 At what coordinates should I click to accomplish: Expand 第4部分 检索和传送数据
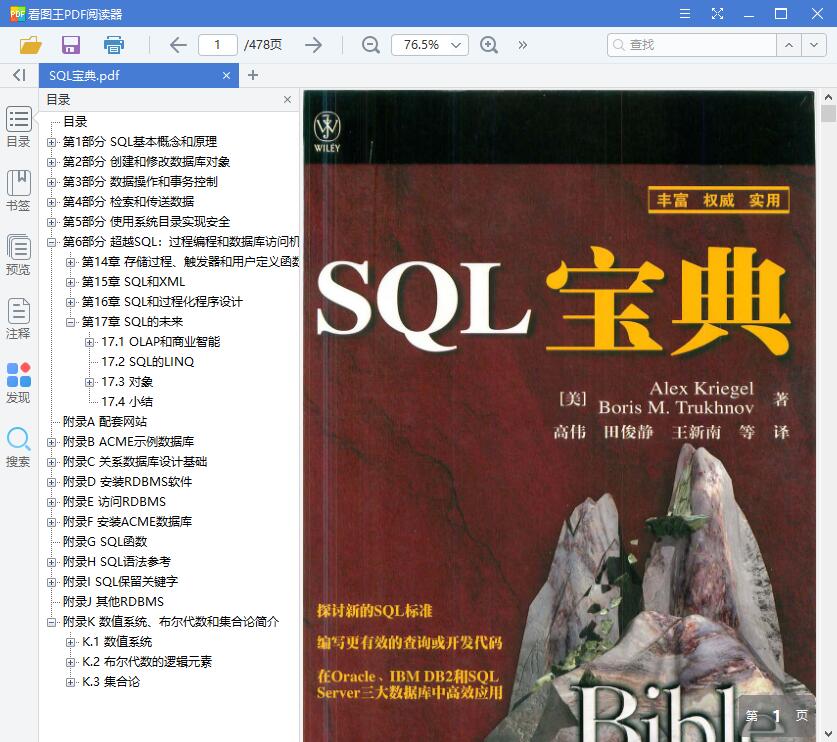point(51,202)
